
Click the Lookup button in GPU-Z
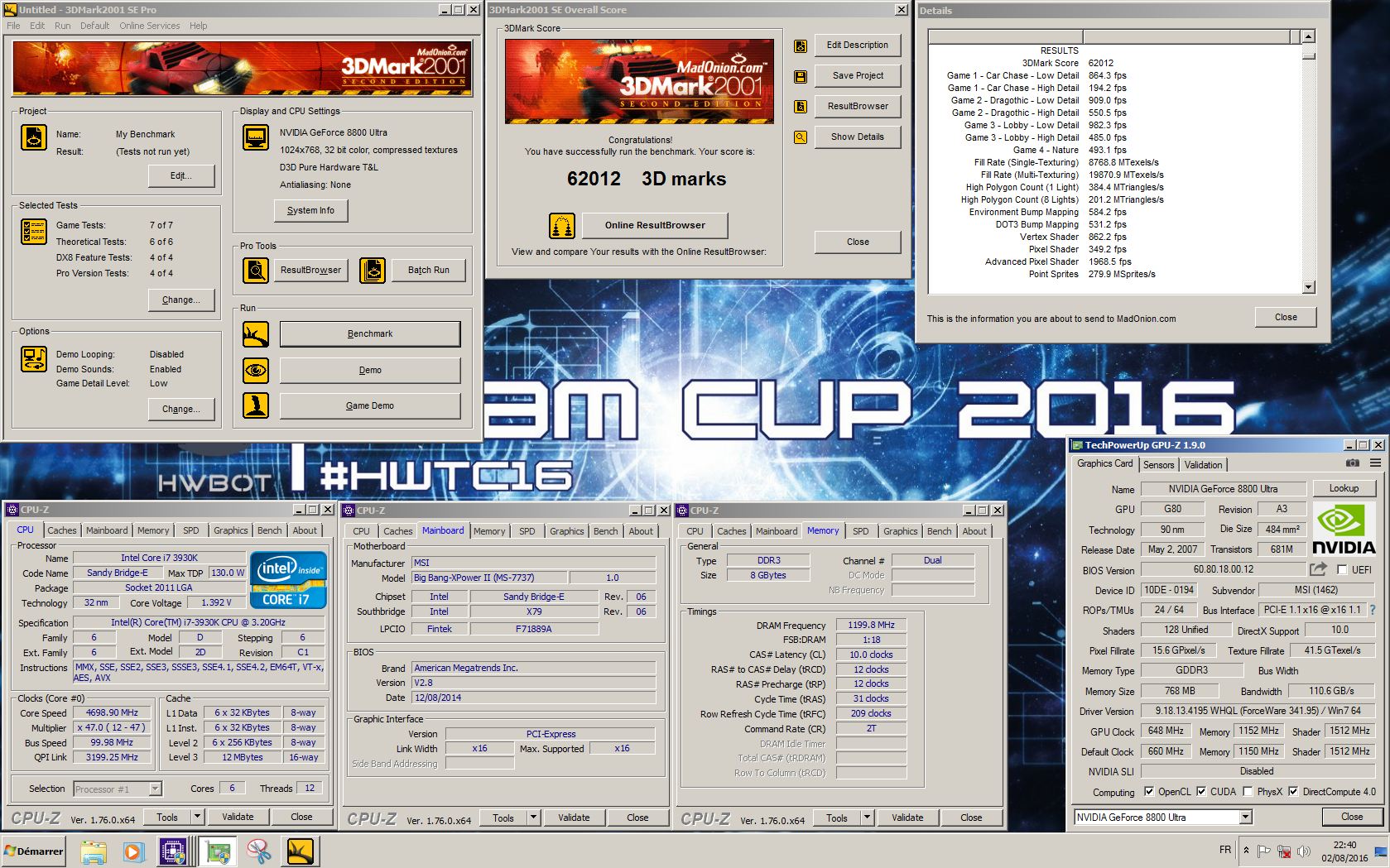click(x=1344, y=488)
